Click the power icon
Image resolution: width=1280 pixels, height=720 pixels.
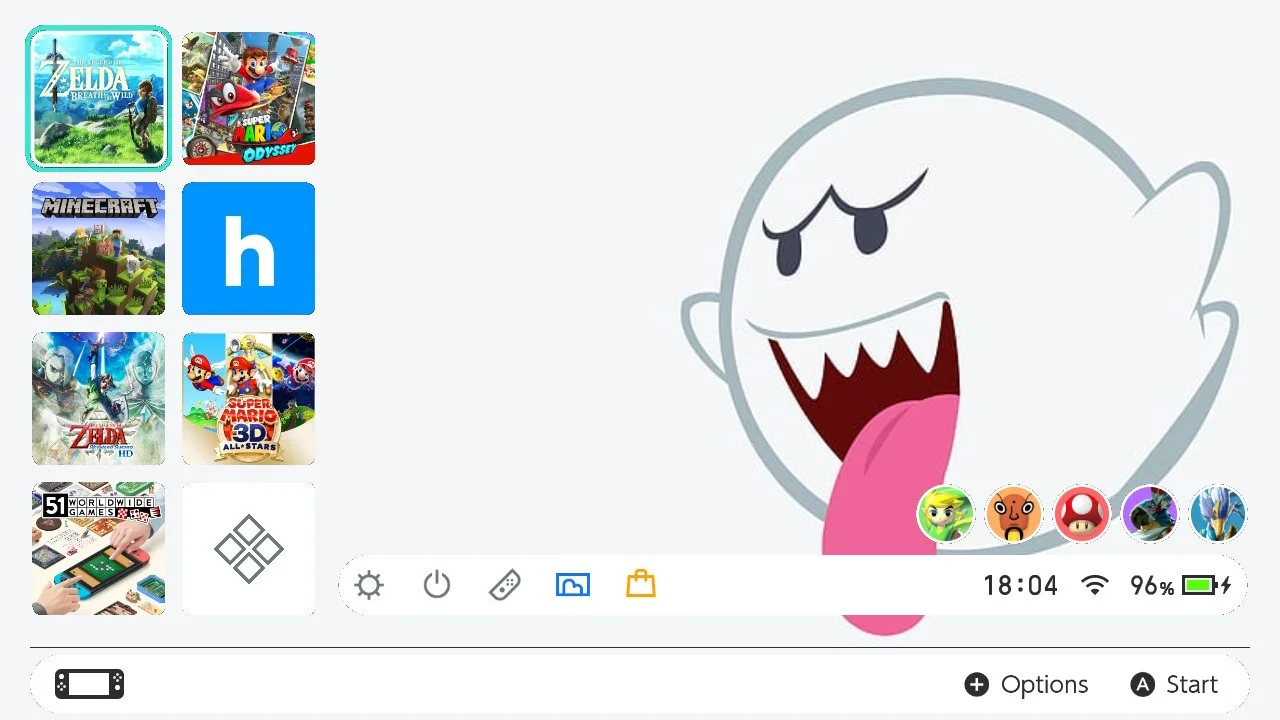click(437, 585)
